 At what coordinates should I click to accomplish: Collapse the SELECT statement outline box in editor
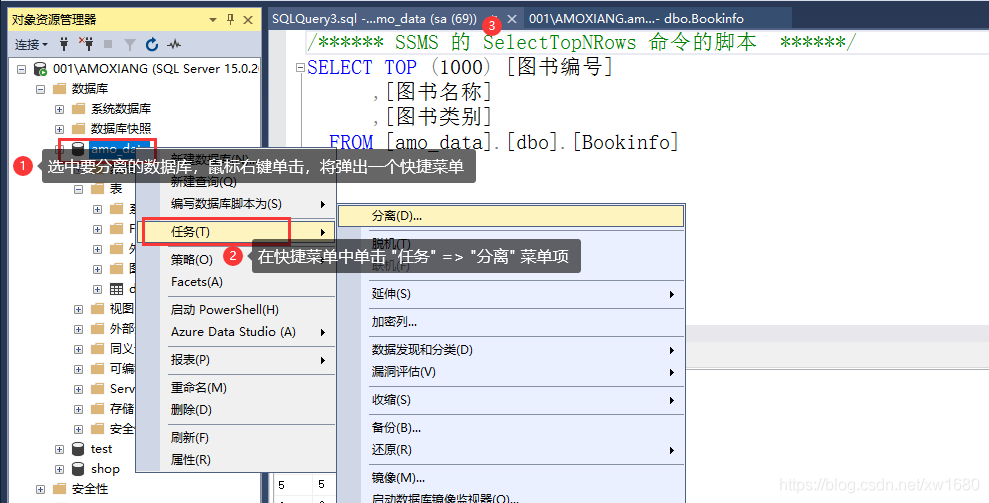click(299, 68)
